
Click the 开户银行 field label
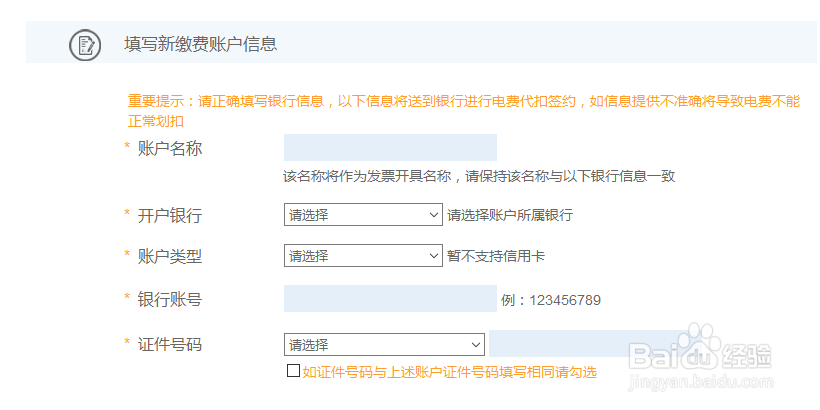pyautogui.click(x=170, y=215)
